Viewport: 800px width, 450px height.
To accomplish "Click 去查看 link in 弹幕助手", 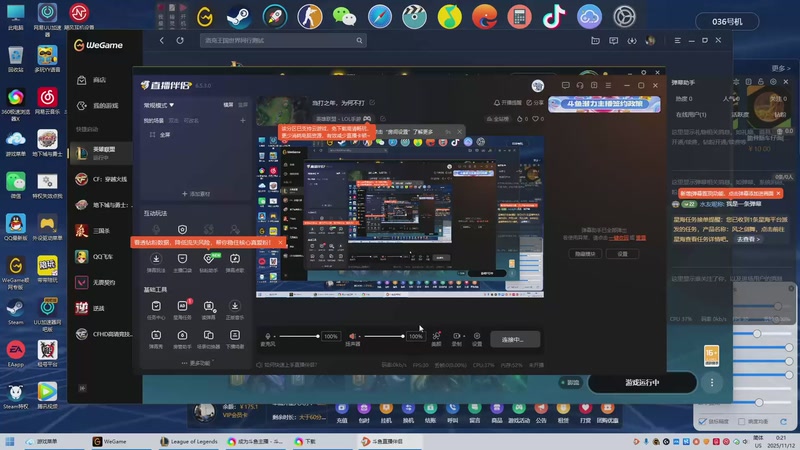I will (748, 239).
